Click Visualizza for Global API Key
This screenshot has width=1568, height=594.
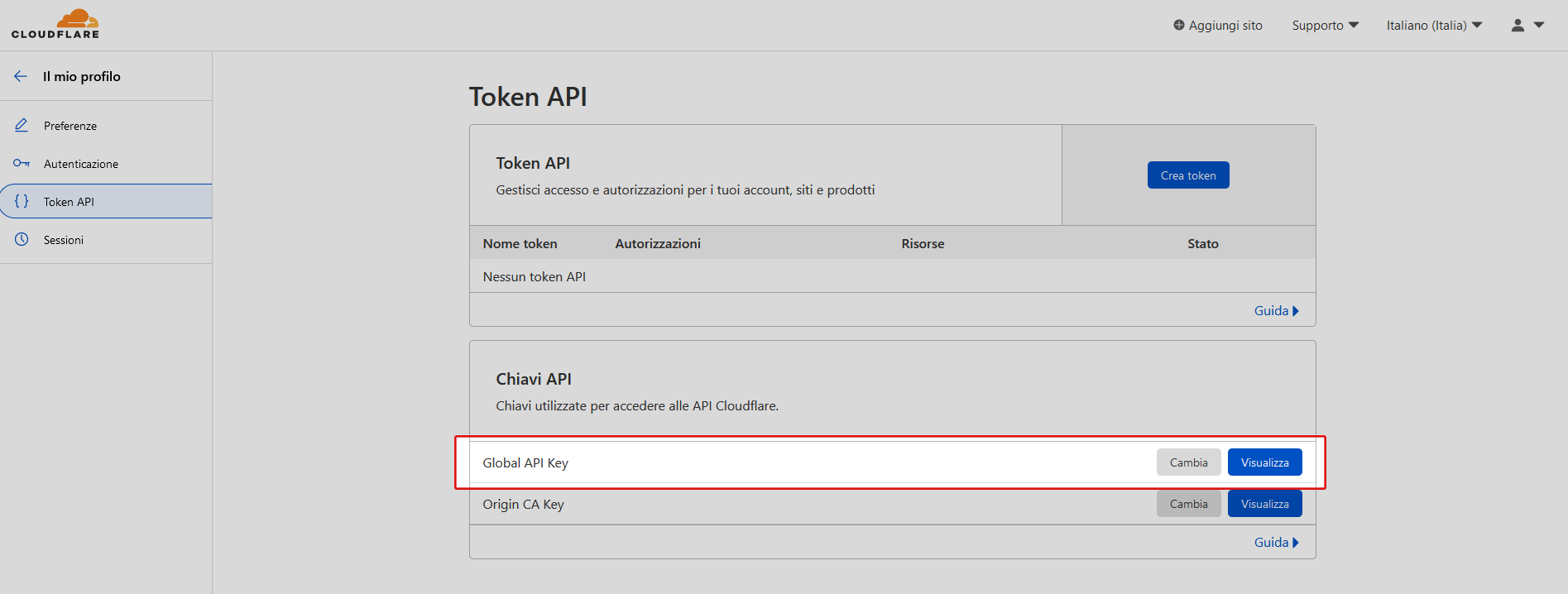click(1264, 462)
